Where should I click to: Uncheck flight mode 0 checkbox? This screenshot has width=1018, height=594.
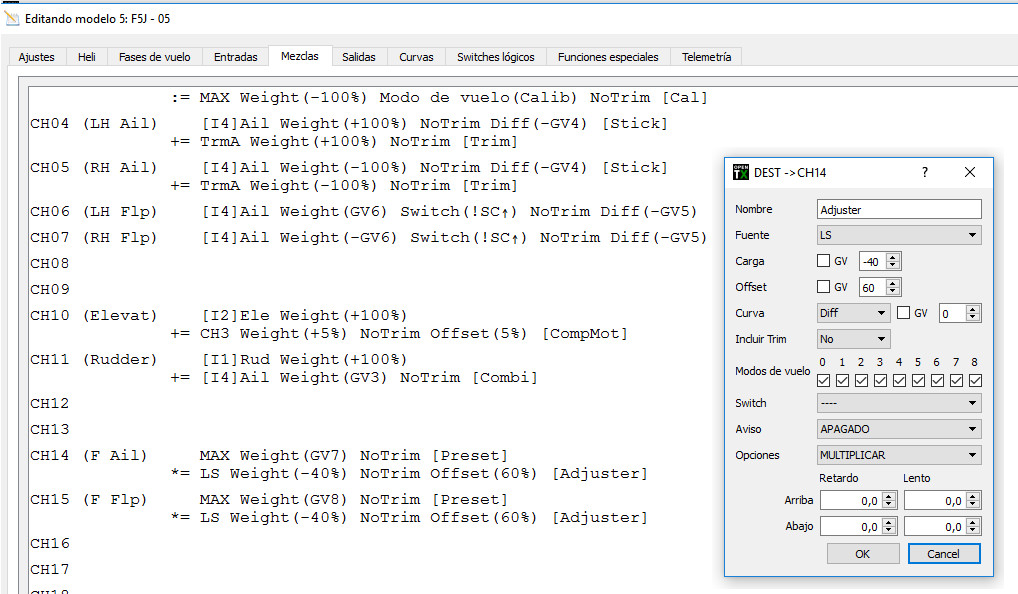[x=823, y=380]
